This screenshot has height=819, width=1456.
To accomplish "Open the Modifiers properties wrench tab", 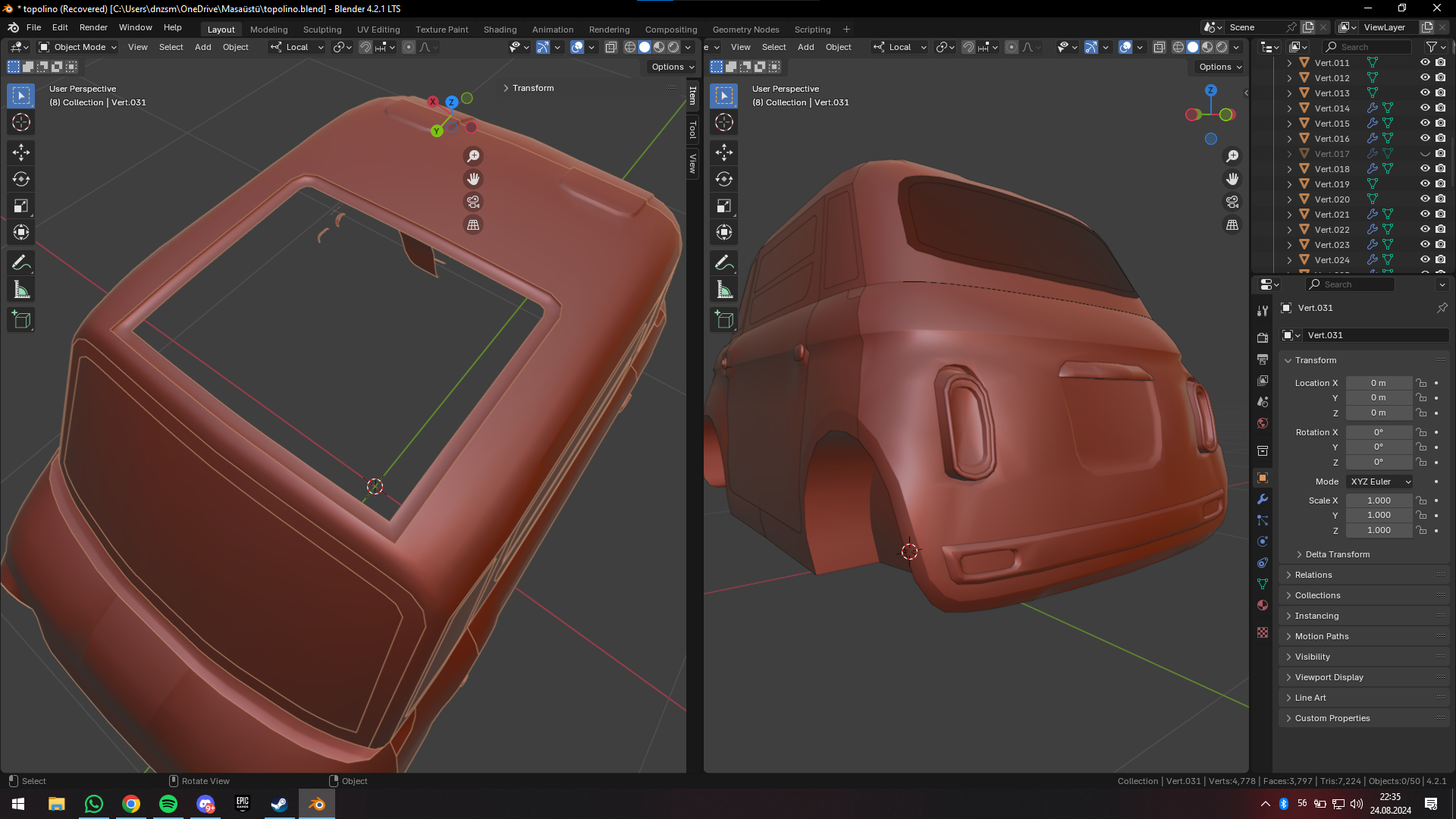I will click(x=1263, y=499).
